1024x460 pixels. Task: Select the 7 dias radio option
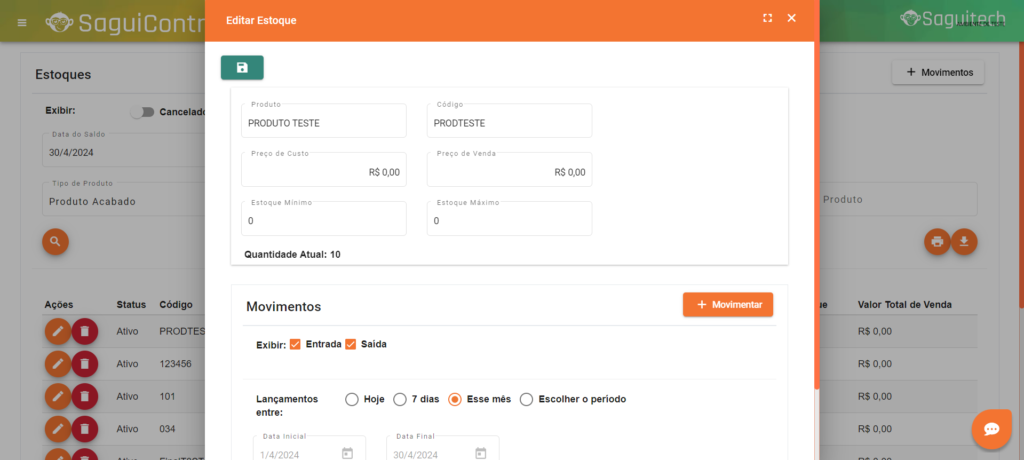click(x=400, y=399)
